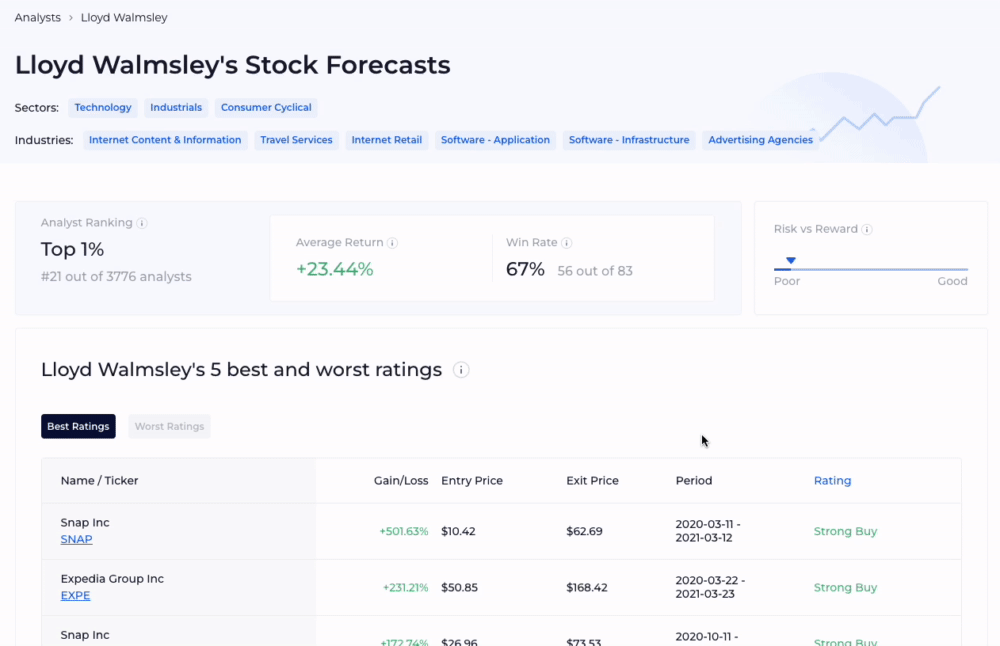
Task: Click the Risk vs Reward slider marker
Action: click(x=790, y=261)
